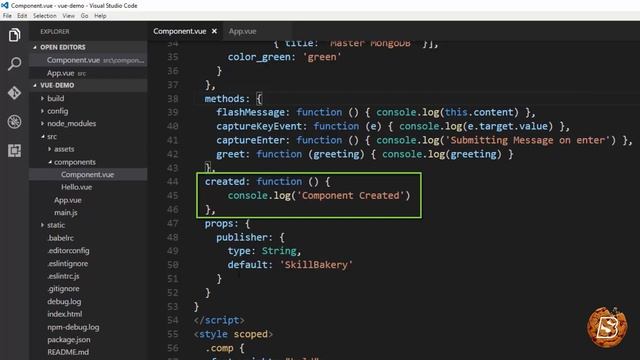This screenshot has height=360, width=640.
Task: Click 'Submitting Message on enter' string
Action: pos(530,140)
